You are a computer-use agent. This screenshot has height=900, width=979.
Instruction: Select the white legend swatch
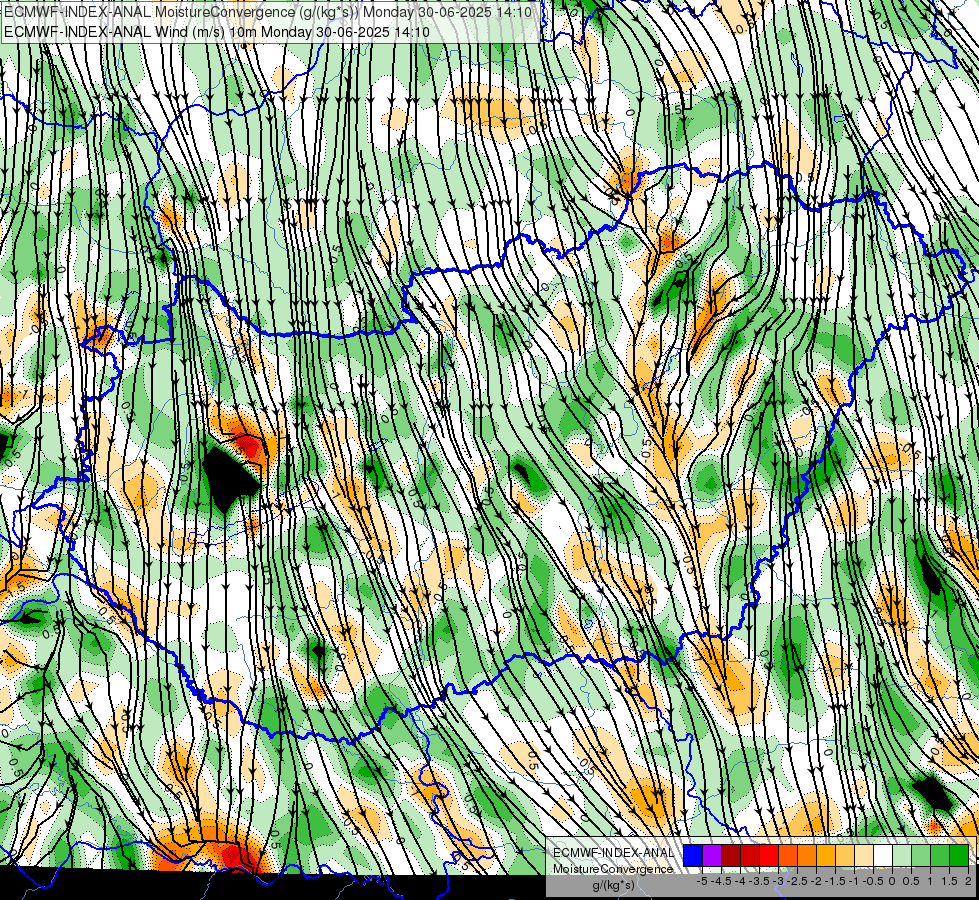[x=883, y=855]
